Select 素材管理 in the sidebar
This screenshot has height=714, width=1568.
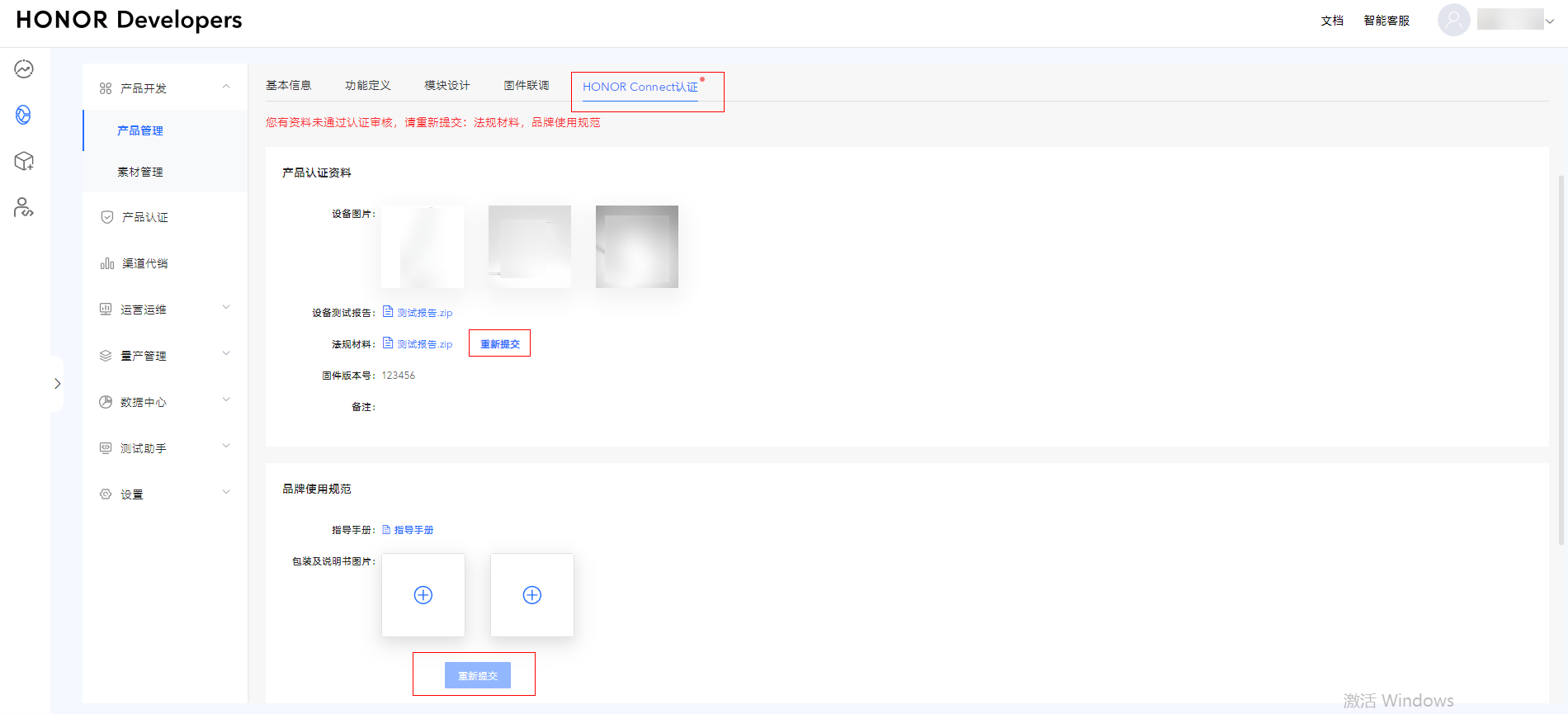[x=140, y=172]
